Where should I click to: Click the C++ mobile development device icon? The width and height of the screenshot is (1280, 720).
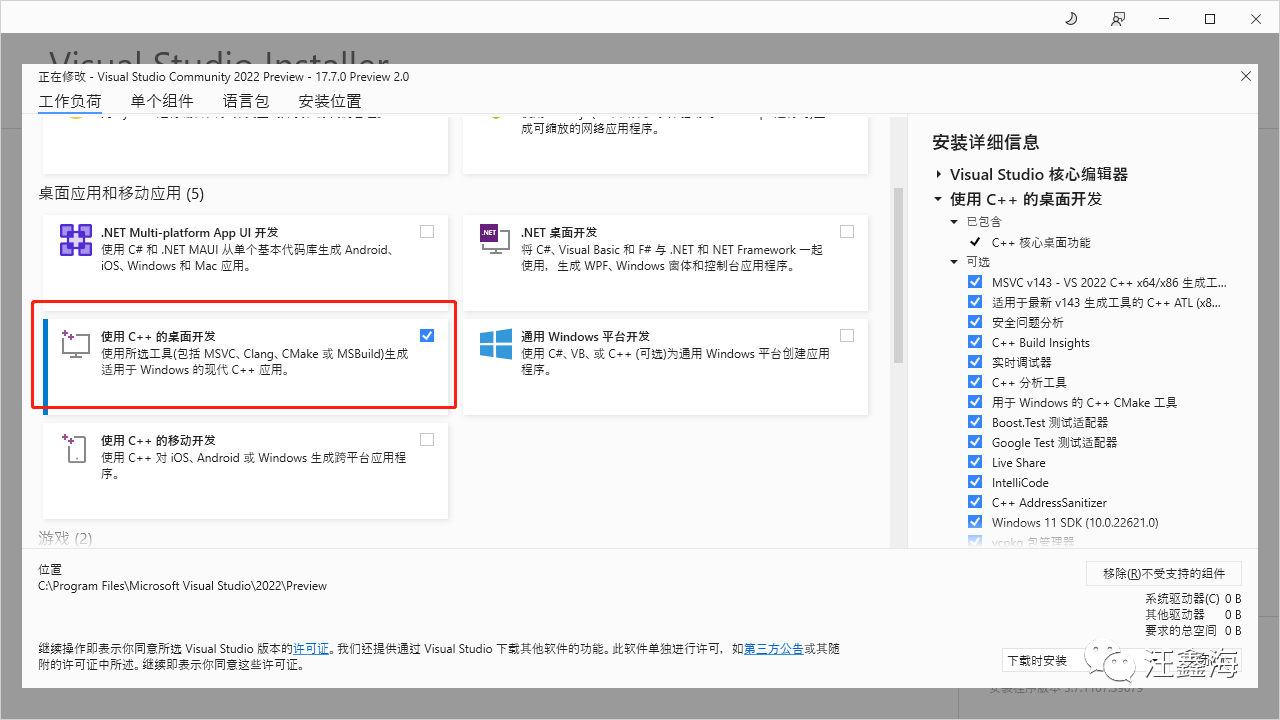[x=76, y=448]
